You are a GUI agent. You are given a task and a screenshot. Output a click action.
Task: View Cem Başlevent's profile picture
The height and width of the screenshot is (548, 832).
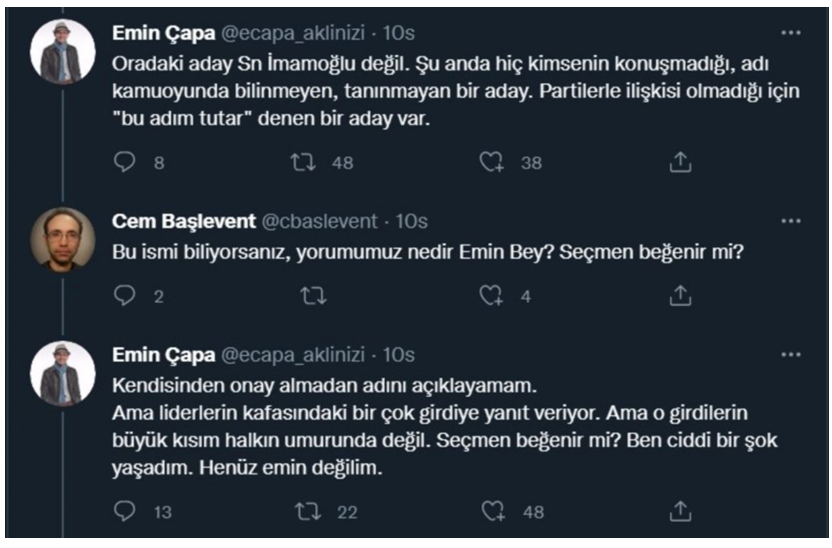point(63,240)
